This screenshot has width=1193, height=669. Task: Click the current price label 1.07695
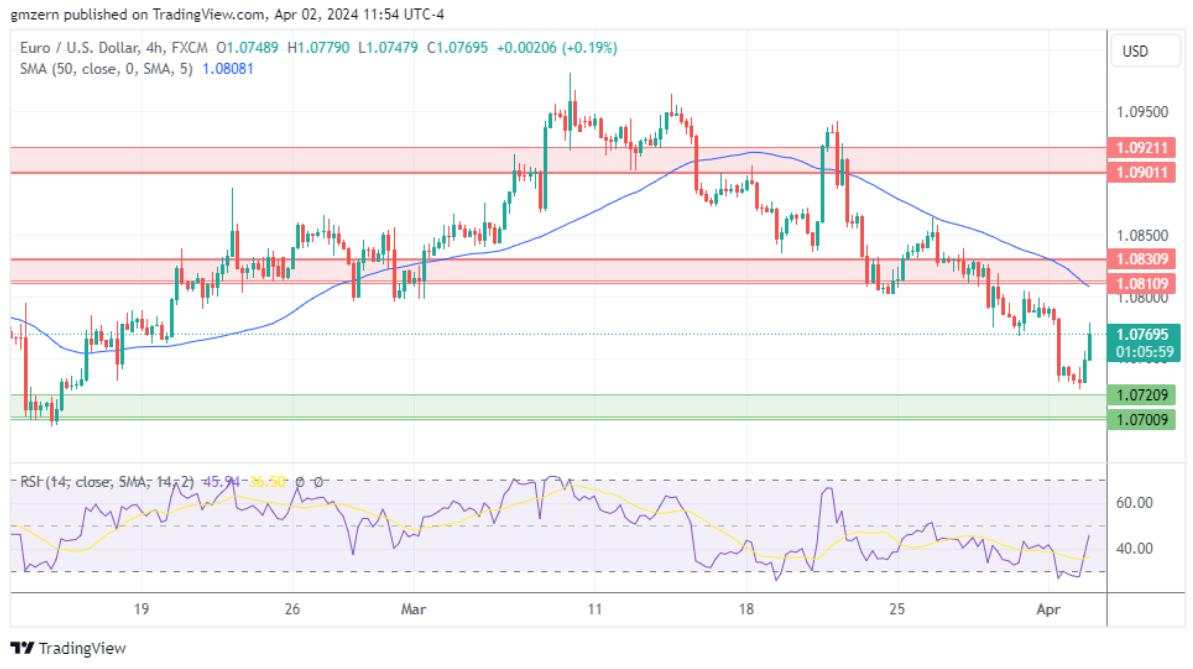click(x=1142, y=335)
